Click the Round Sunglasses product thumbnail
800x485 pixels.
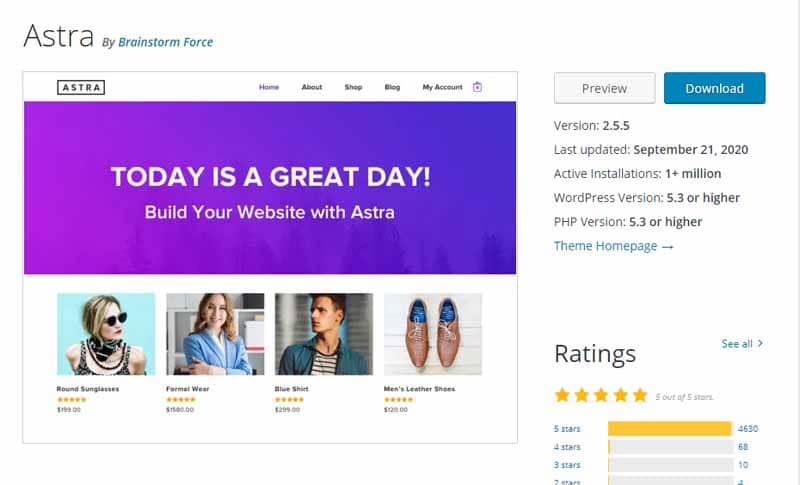coord(106,334)
